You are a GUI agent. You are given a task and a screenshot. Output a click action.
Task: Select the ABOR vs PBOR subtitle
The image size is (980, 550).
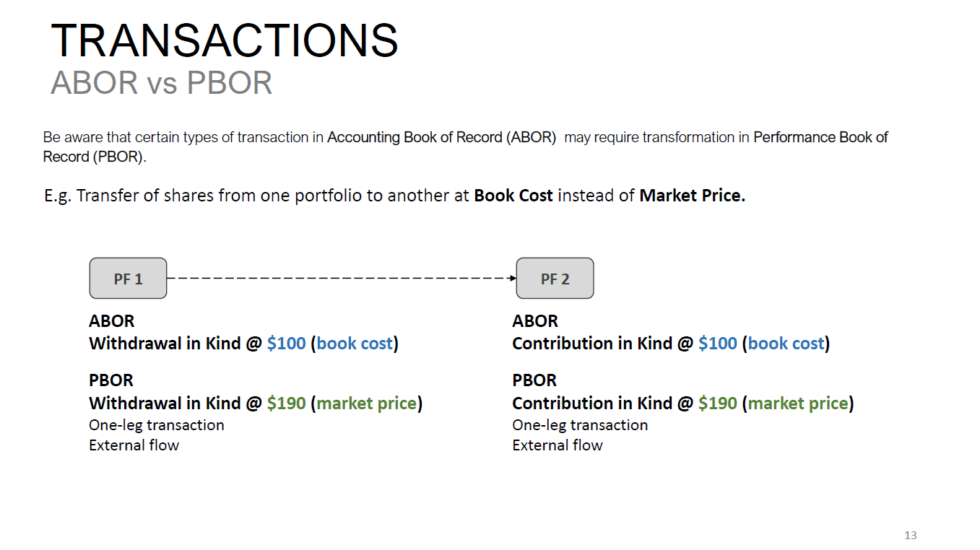coord(161,83)
